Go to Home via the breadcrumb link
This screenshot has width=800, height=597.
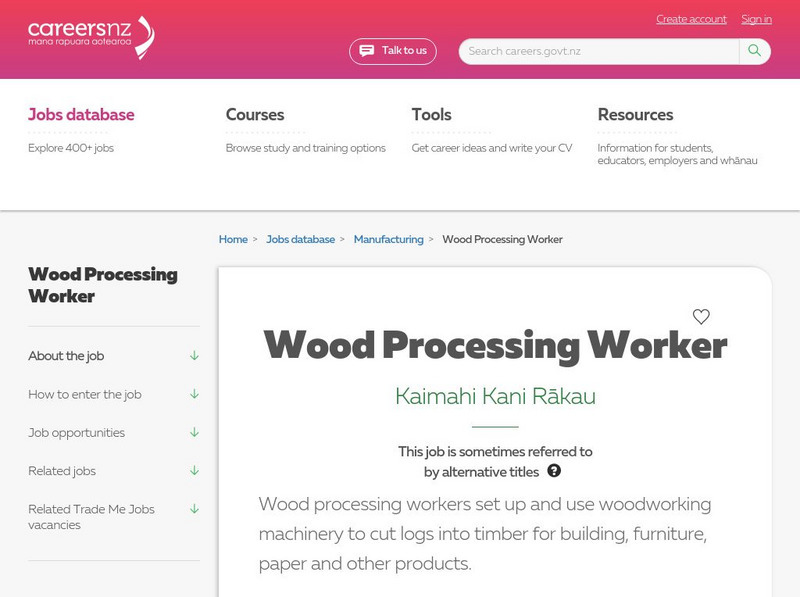pos(232,239)
